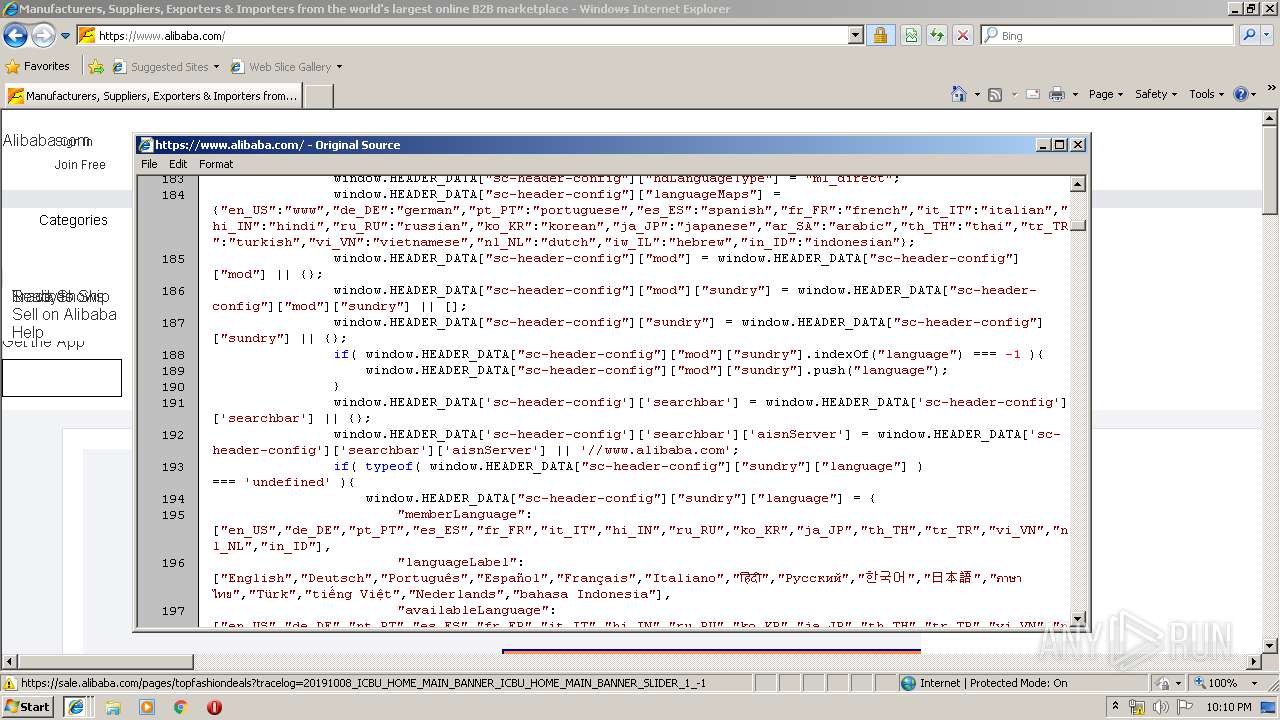This screenshot has height=720, width=1280.
Task: Click the Refresh page icon
Action: (x=937, y=35)
